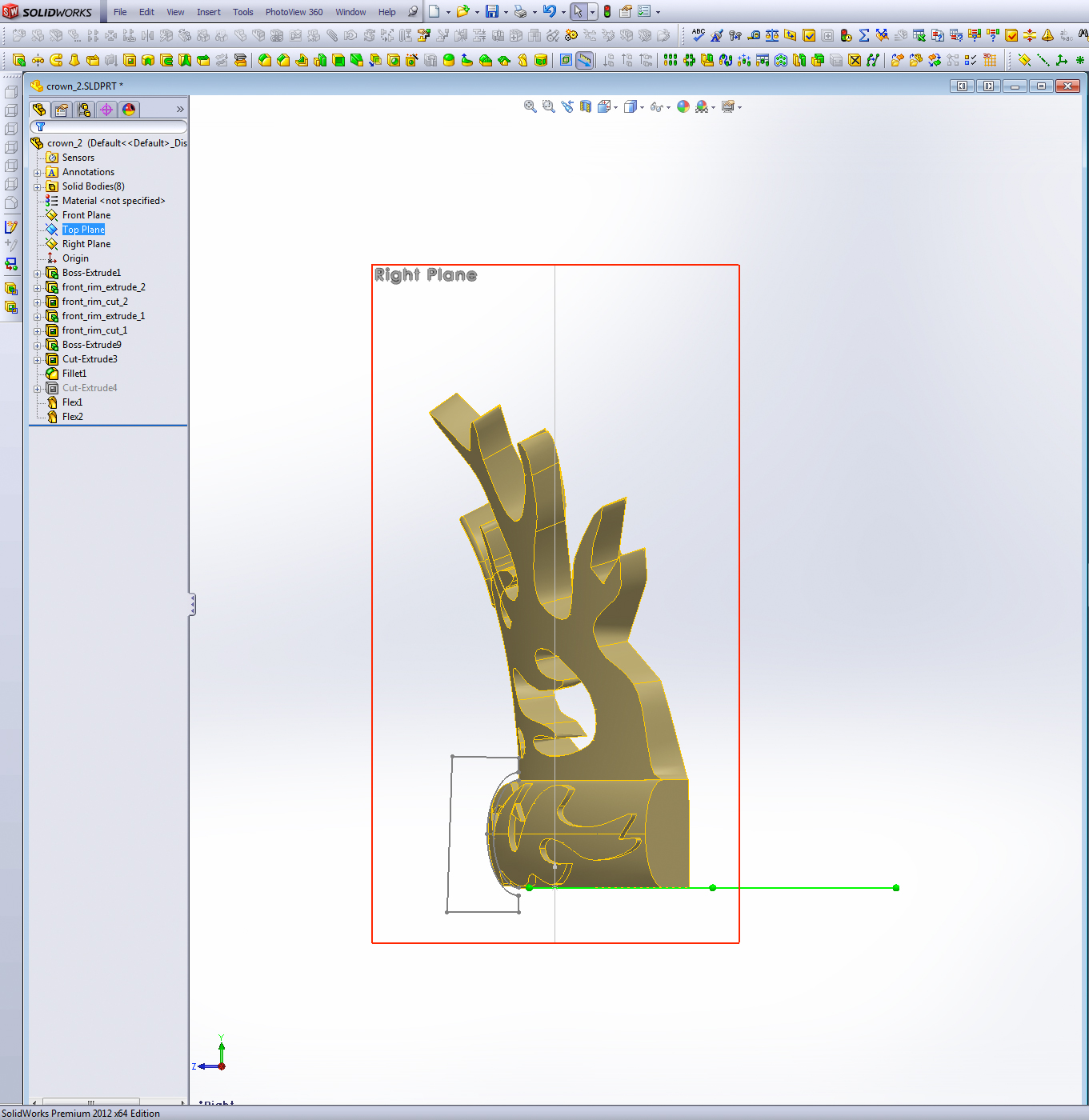Toggle the Section View icon

pos(586,106)
